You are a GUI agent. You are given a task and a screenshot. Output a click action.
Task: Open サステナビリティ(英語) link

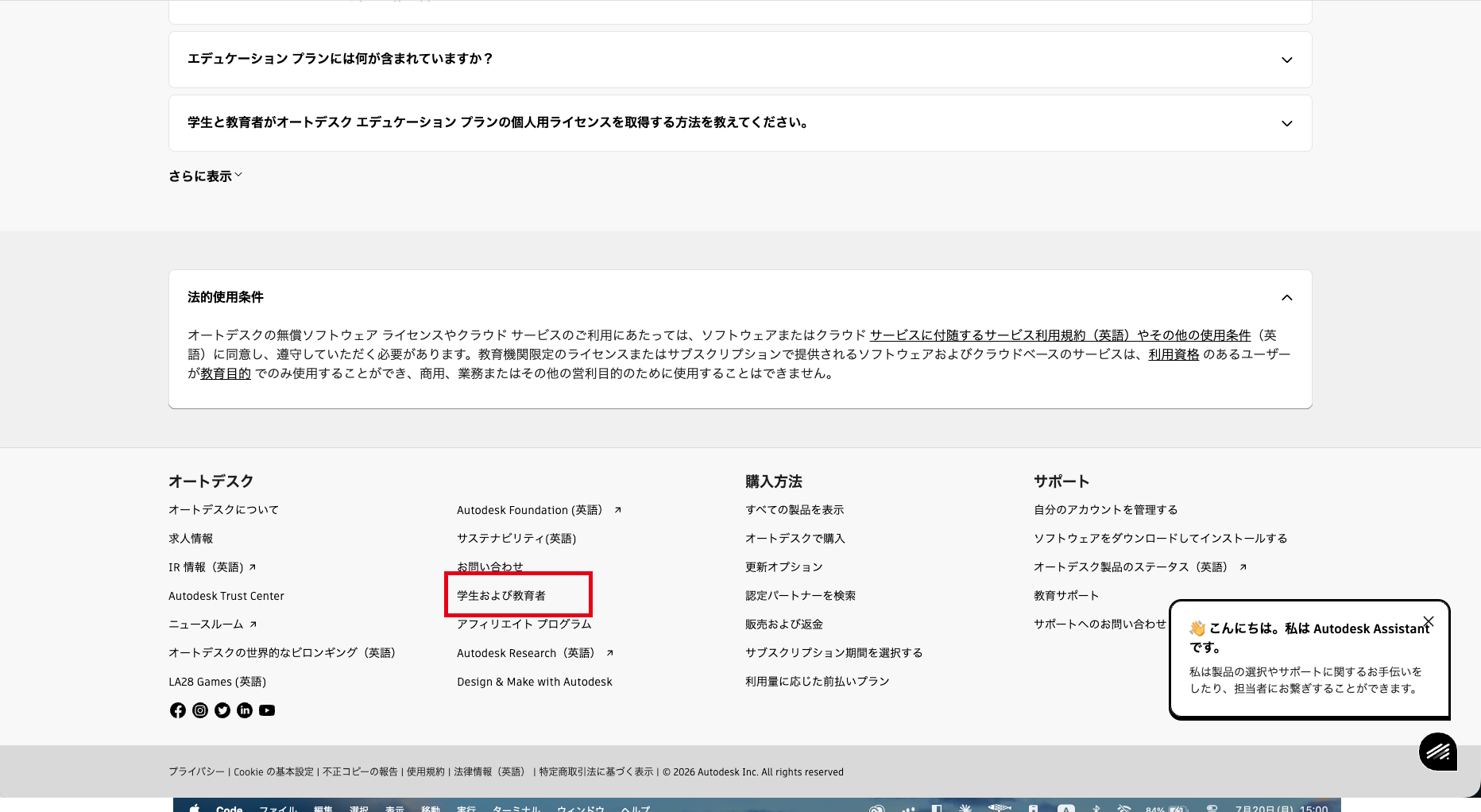[516, 539]
